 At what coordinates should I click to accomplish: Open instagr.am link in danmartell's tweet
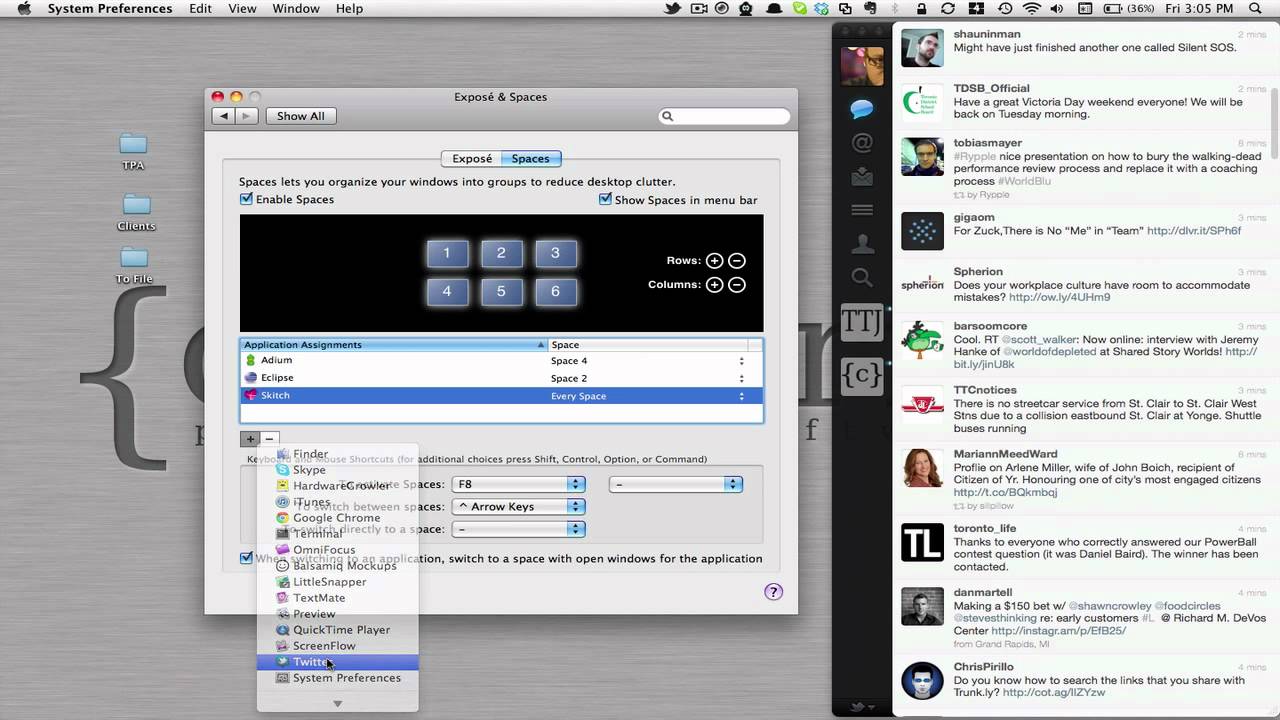coord(1059,631)
